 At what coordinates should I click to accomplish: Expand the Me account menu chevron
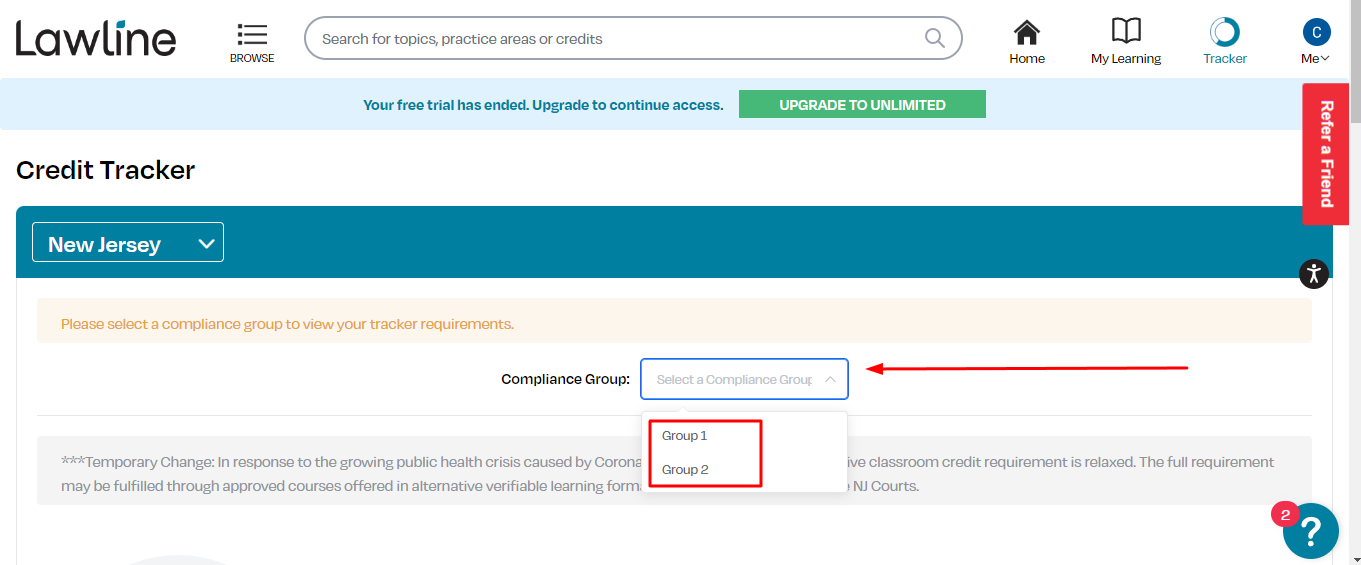pos(1325,59)
